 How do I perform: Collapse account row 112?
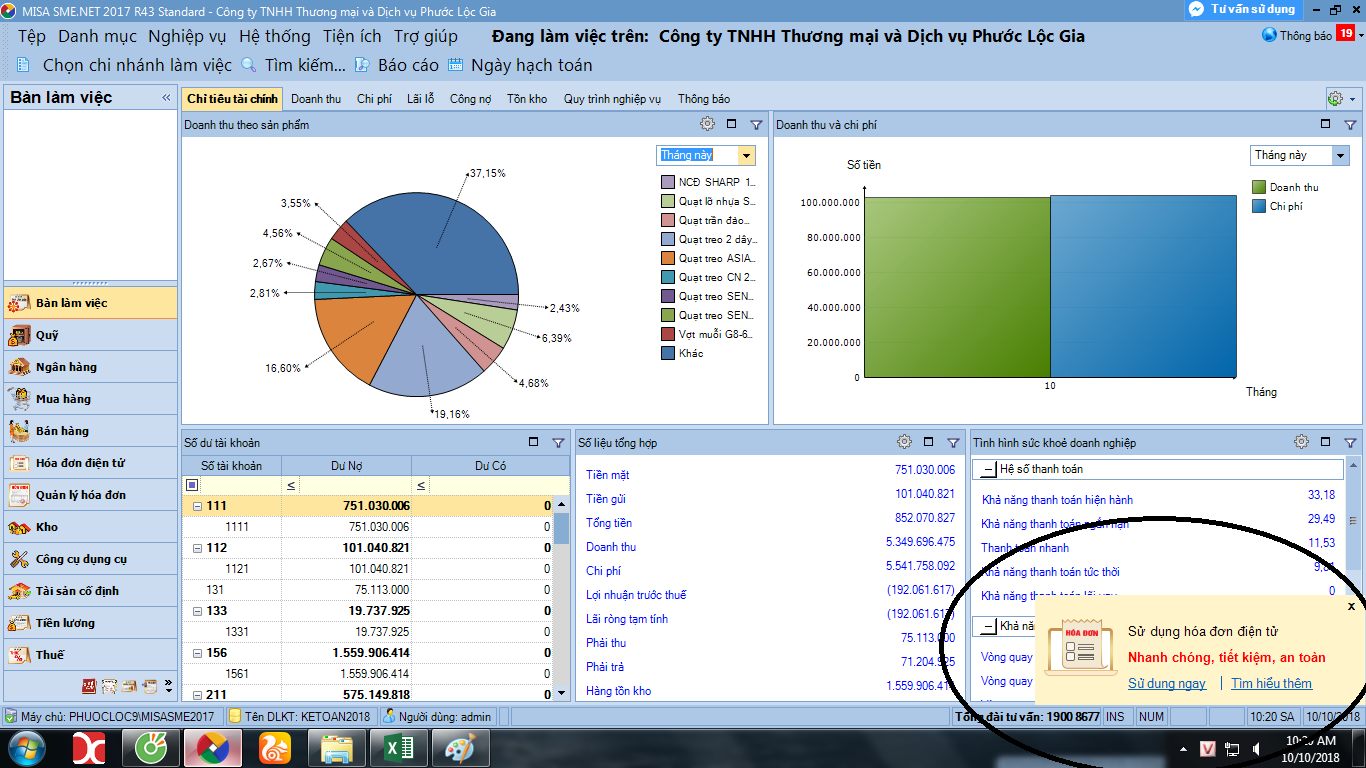[197, 548]
